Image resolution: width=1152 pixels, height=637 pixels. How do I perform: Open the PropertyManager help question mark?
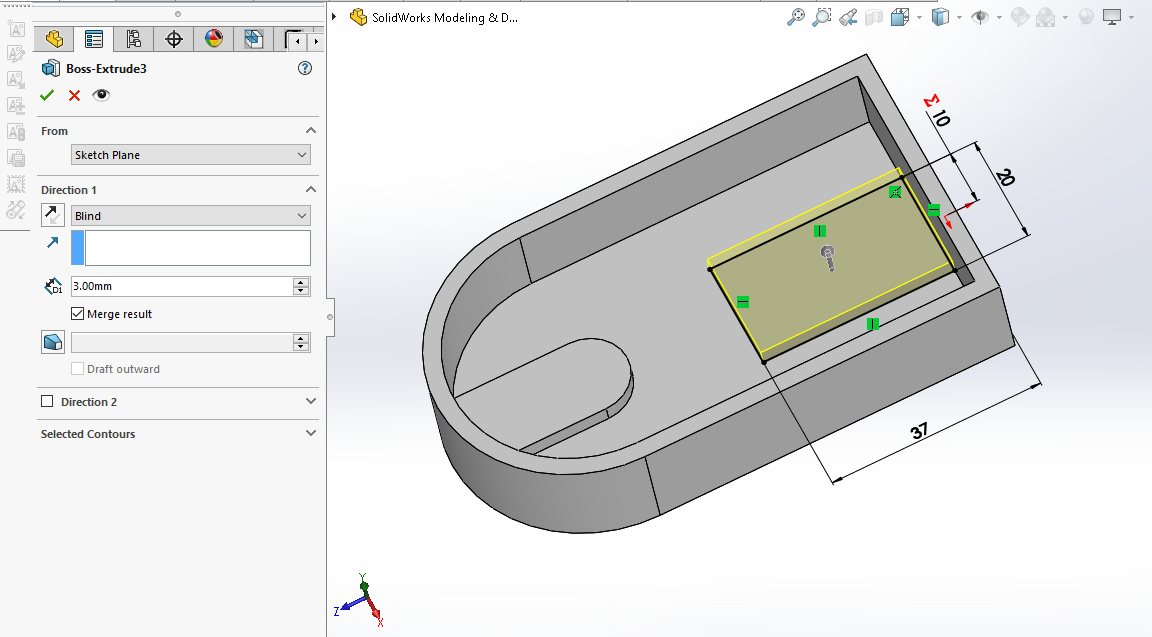[x=305, y=68]
